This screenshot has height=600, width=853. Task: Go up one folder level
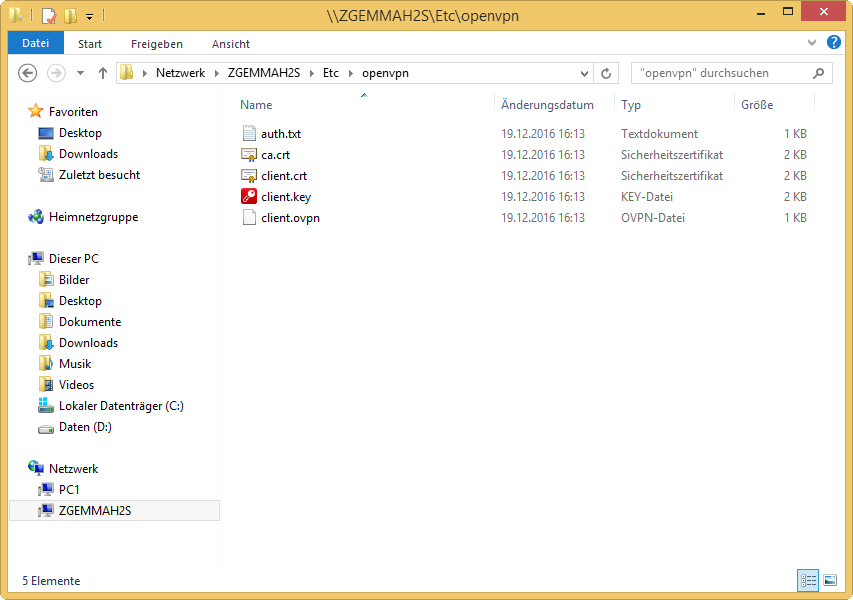point(103,73)
